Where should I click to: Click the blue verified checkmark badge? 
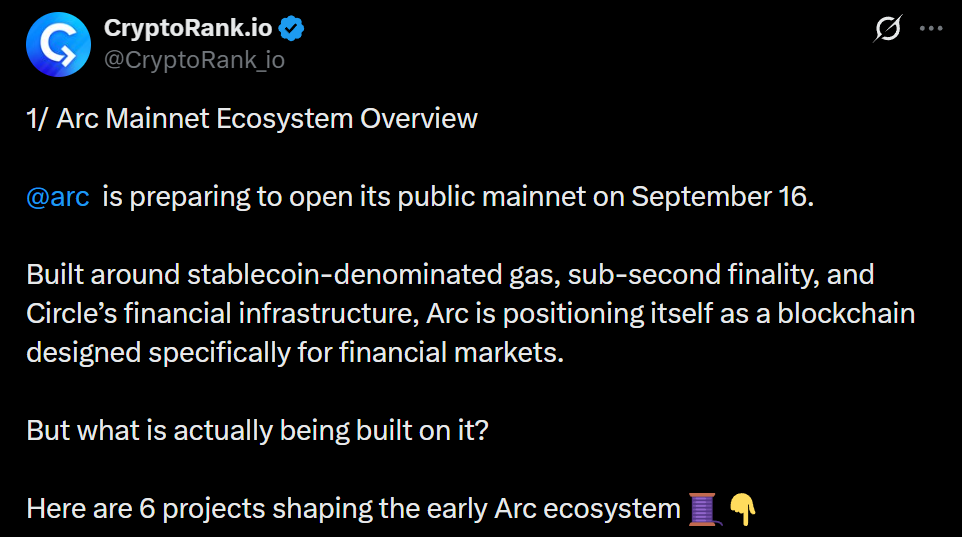[x=291, y=28]
